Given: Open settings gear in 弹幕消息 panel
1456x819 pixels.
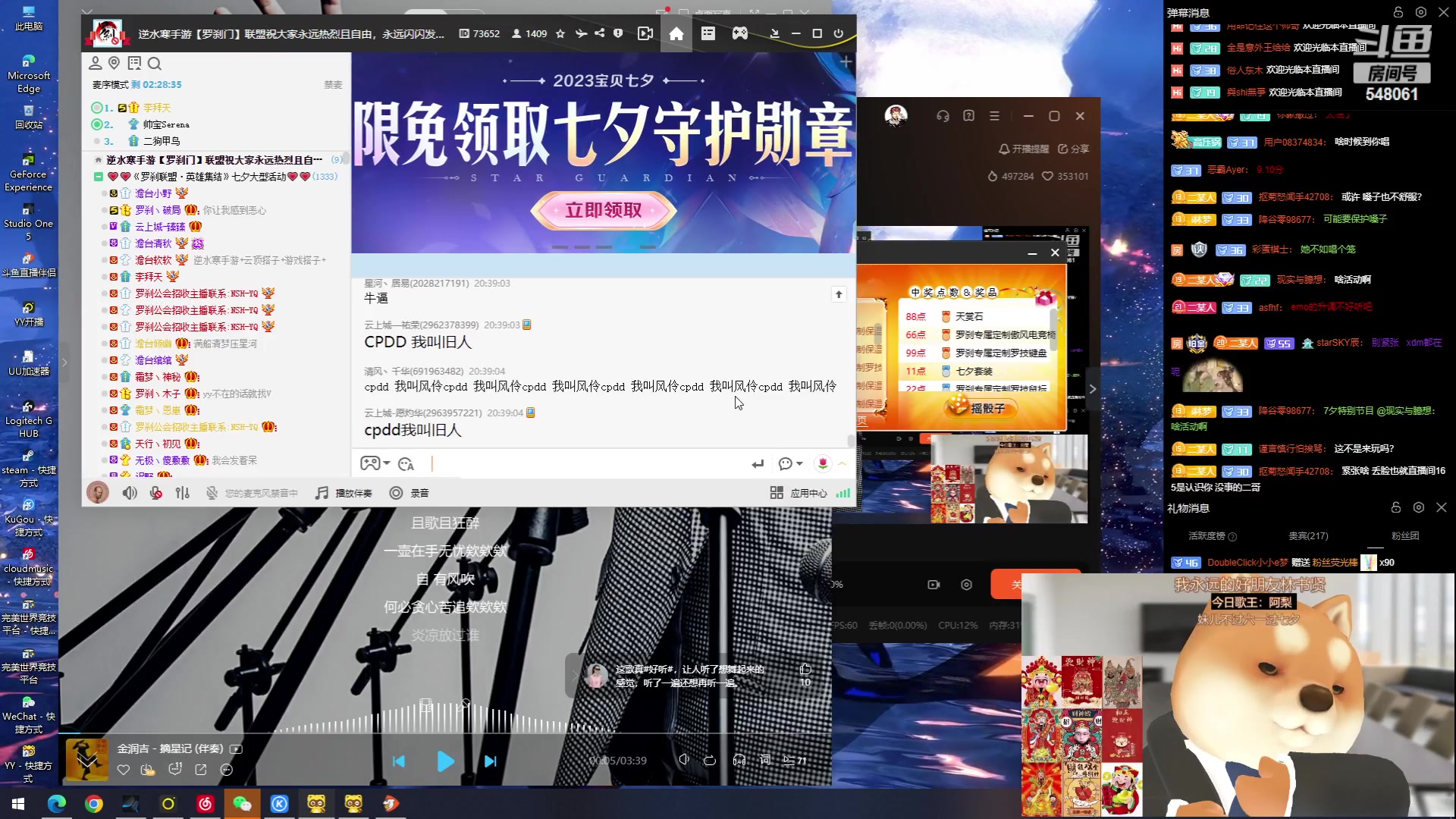Looking at the screenshot, I should [x=1421, y=12].
